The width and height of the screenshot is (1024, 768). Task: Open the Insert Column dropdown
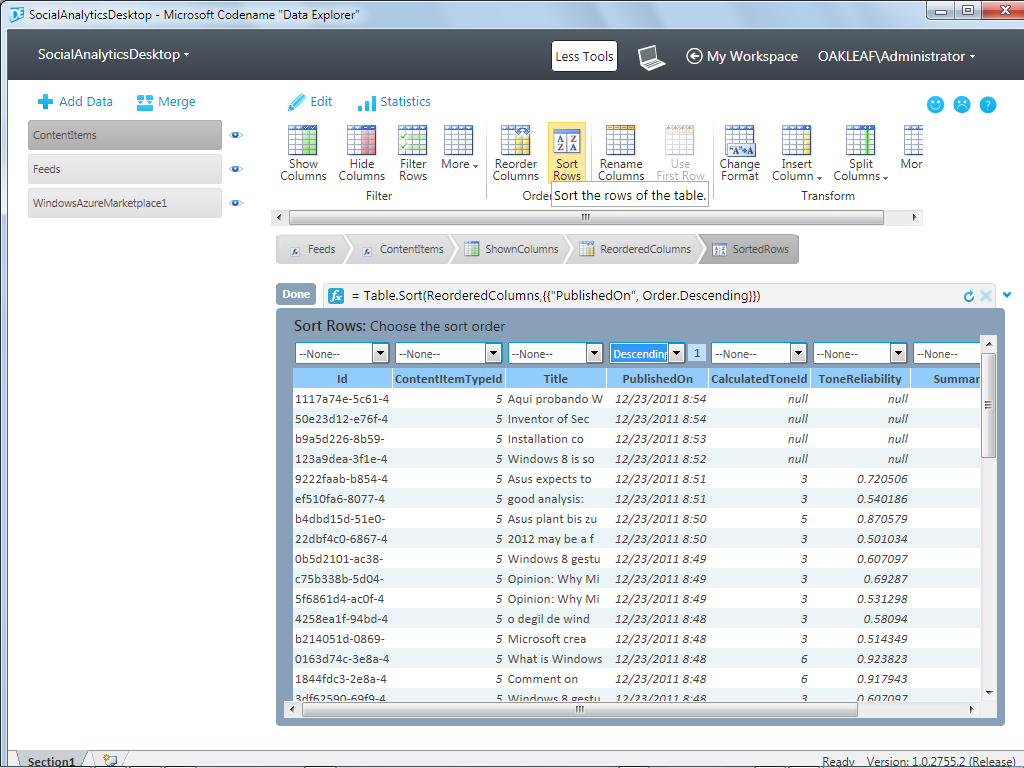(796, 153)
